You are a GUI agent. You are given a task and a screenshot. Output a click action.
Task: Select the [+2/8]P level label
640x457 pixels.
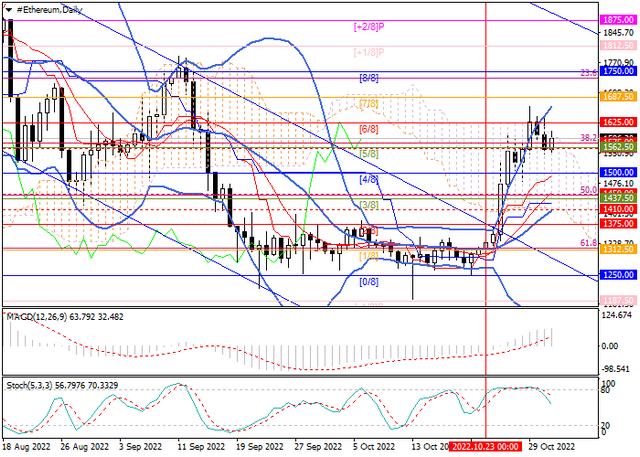[369, 27]
